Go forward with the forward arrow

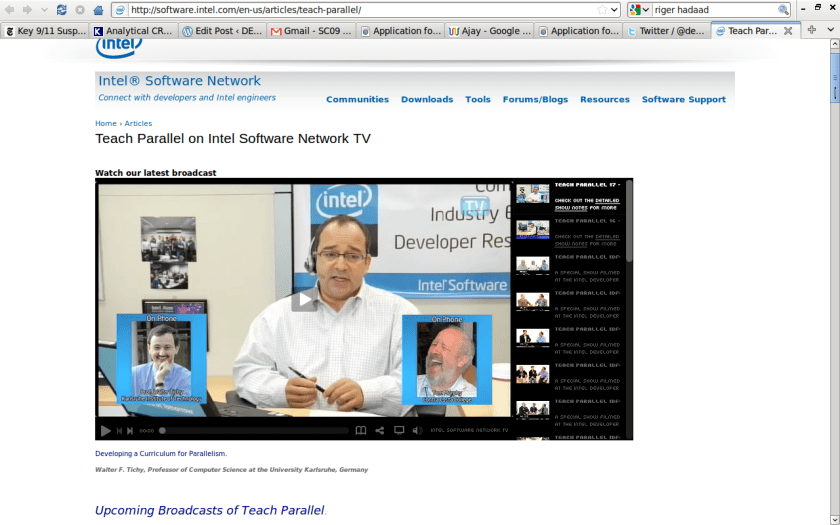(27, 10)
